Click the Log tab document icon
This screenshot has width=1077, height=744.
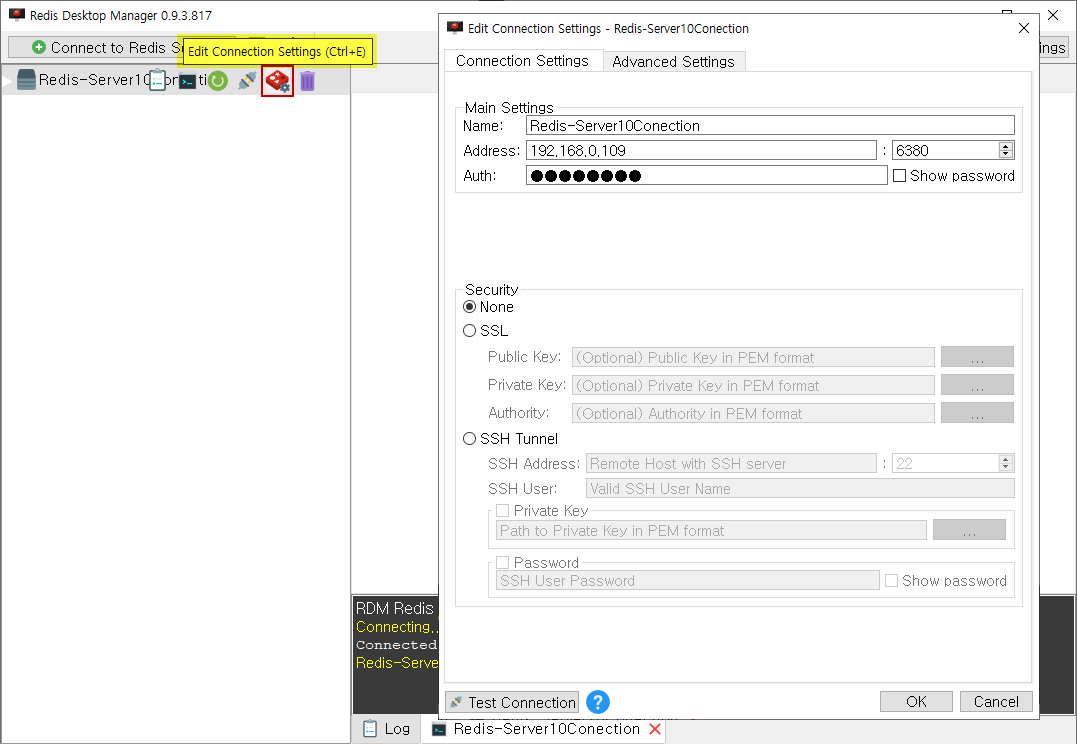[370, 729]
